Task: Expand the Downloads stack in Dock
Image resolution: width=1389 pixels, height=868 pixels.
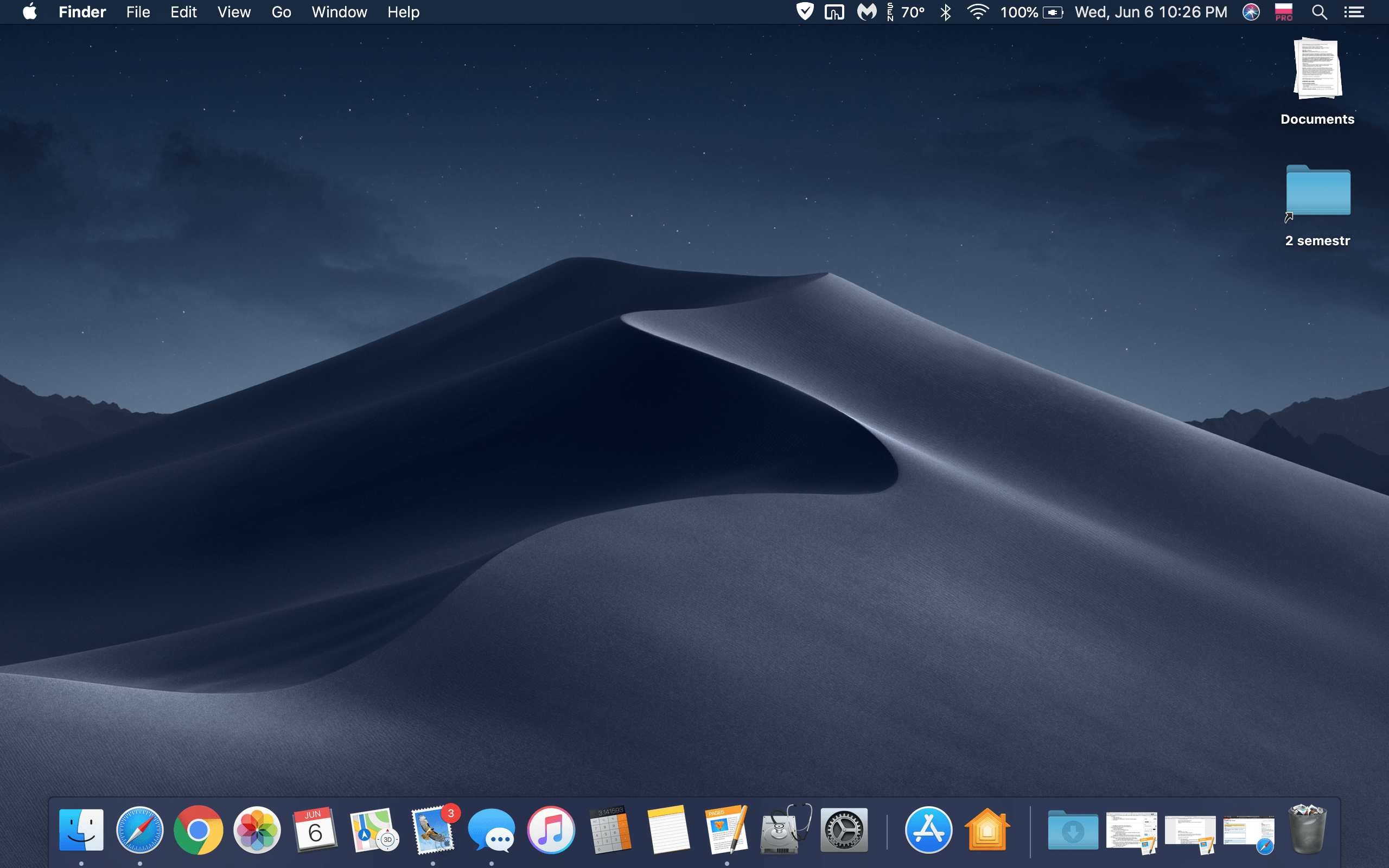Action: (x=1072, y=830)
